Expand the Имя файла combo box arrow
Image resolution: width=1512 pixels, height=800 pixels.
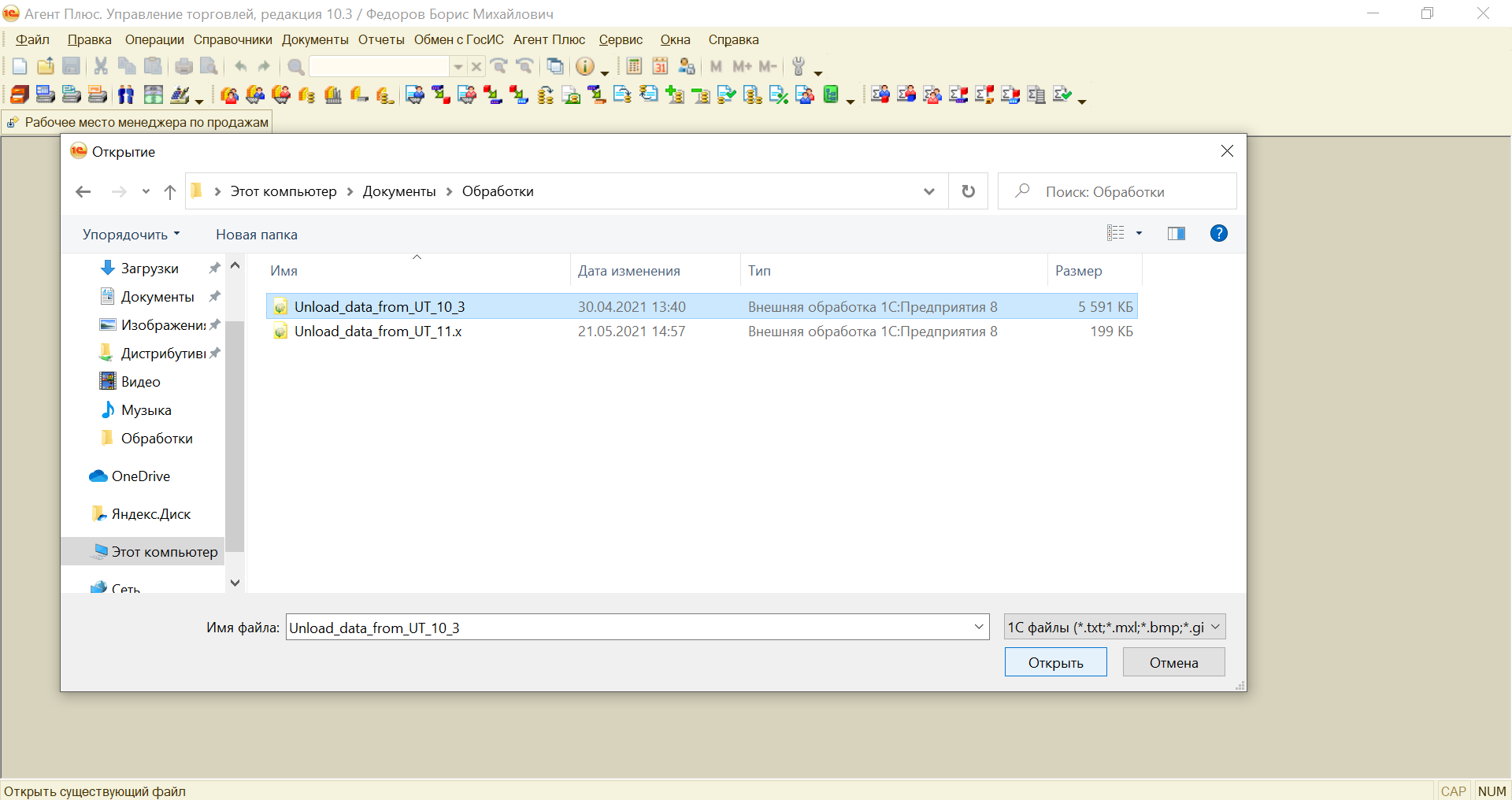point(979,627)
